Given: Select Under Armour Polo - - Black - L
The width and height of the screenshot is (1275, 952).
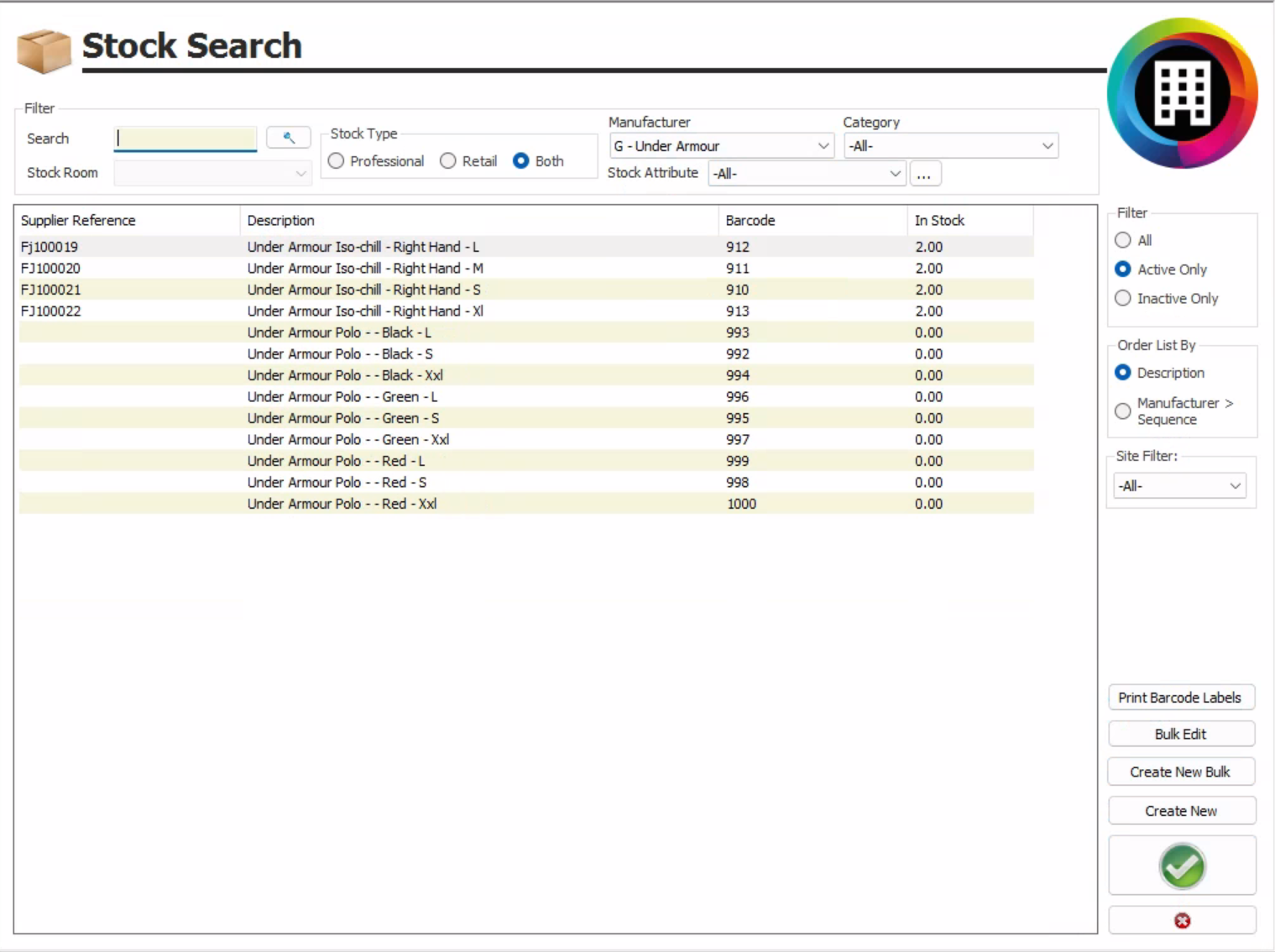Looking at the screenshot, I should pyautogui.click(x=339, y=332).
